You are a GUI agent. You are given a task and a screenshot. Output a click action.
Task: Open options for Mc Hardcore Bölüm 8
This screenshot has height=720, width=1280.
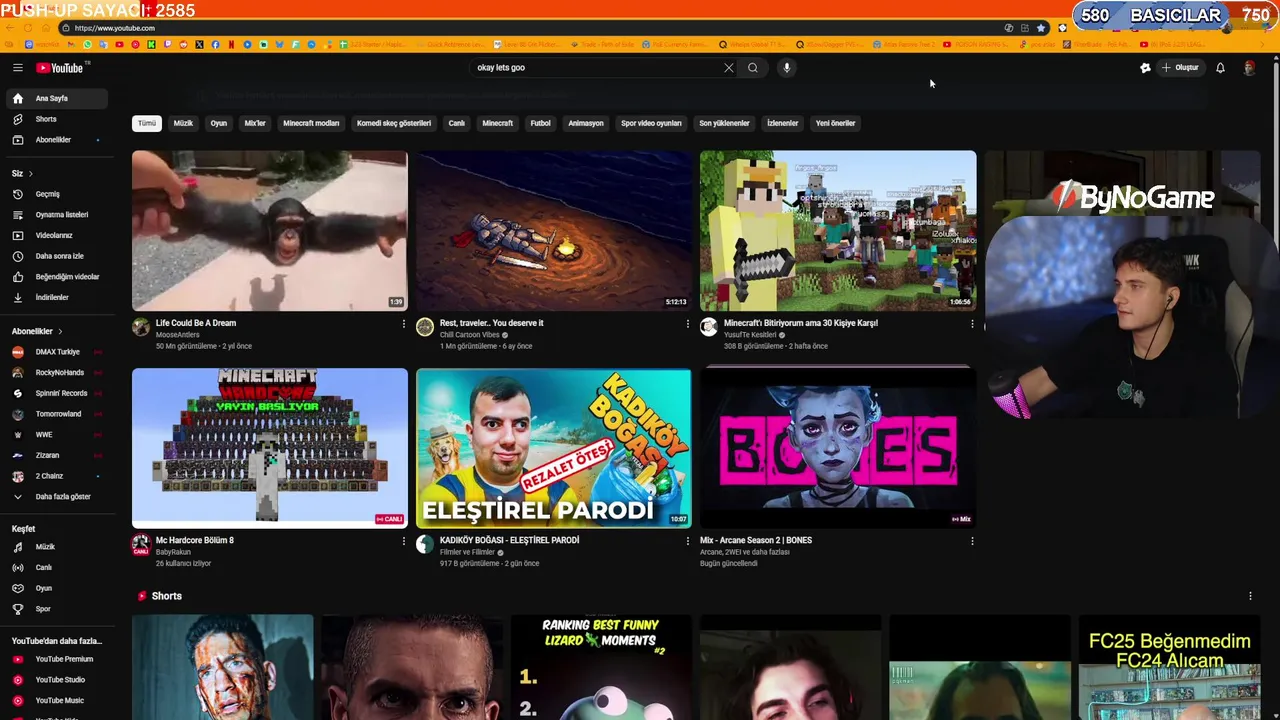404,541
